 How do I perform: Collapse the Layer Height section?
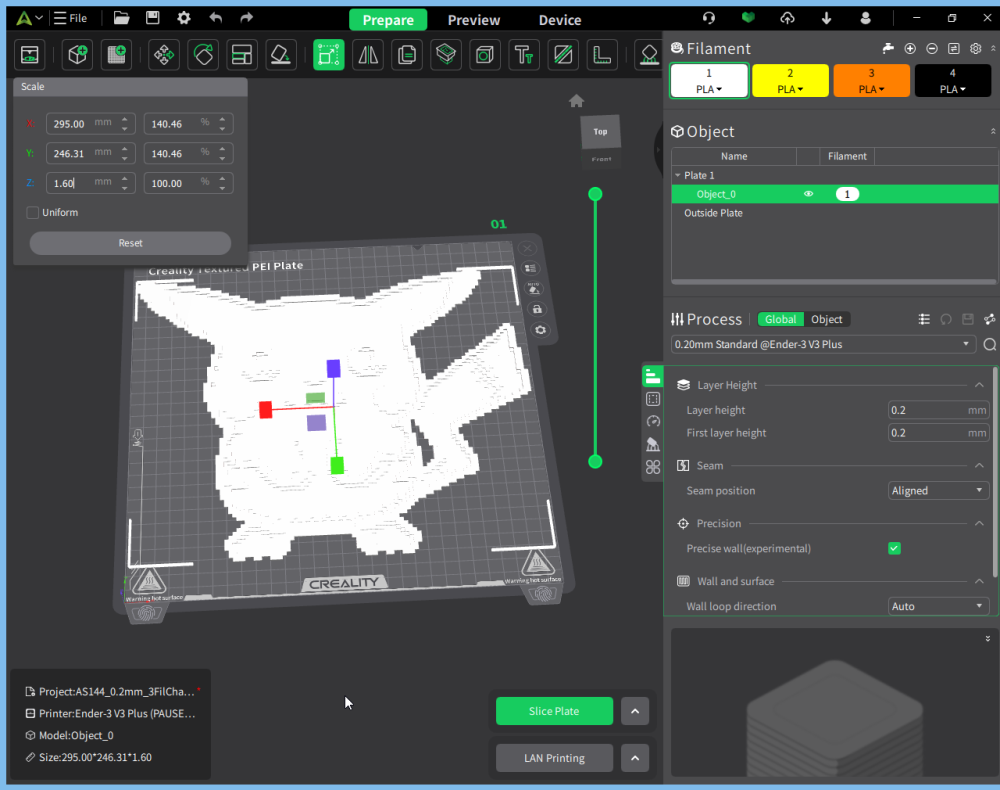point(979,385)
